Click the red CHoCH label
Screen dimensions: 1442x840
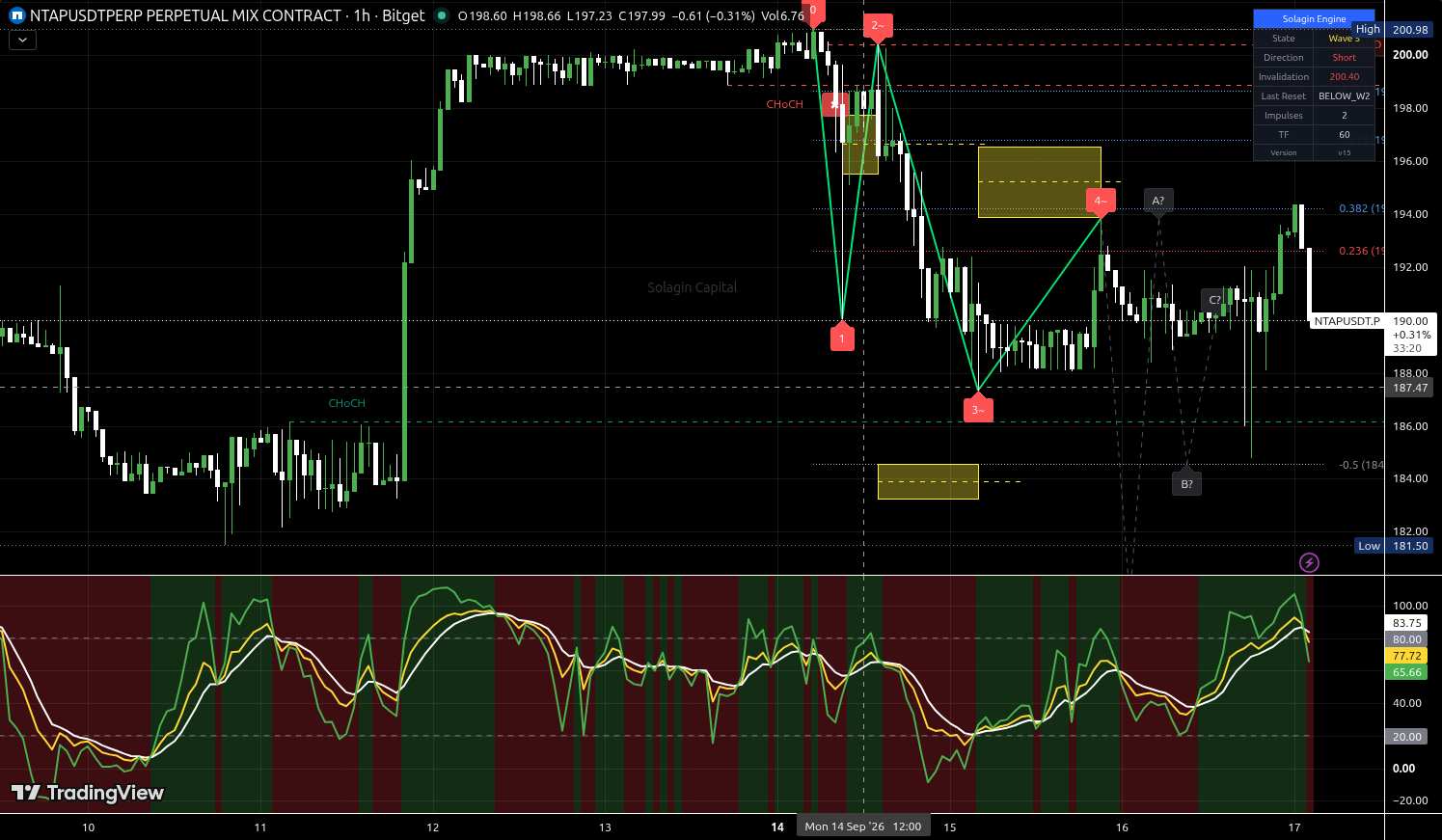784,104
